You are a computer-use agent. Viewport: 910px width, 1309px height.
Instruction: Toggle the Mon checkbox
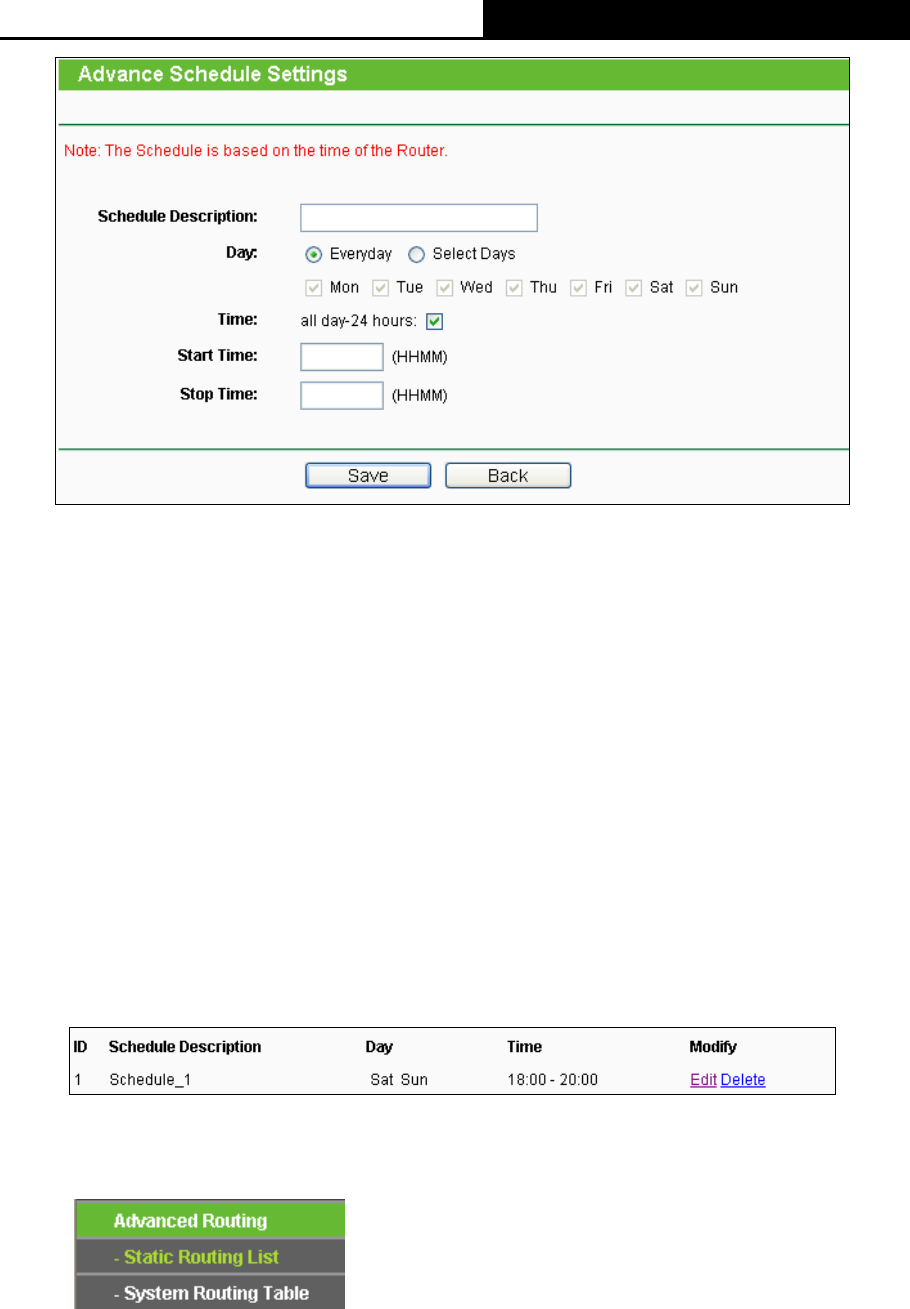tap(315, 288)
